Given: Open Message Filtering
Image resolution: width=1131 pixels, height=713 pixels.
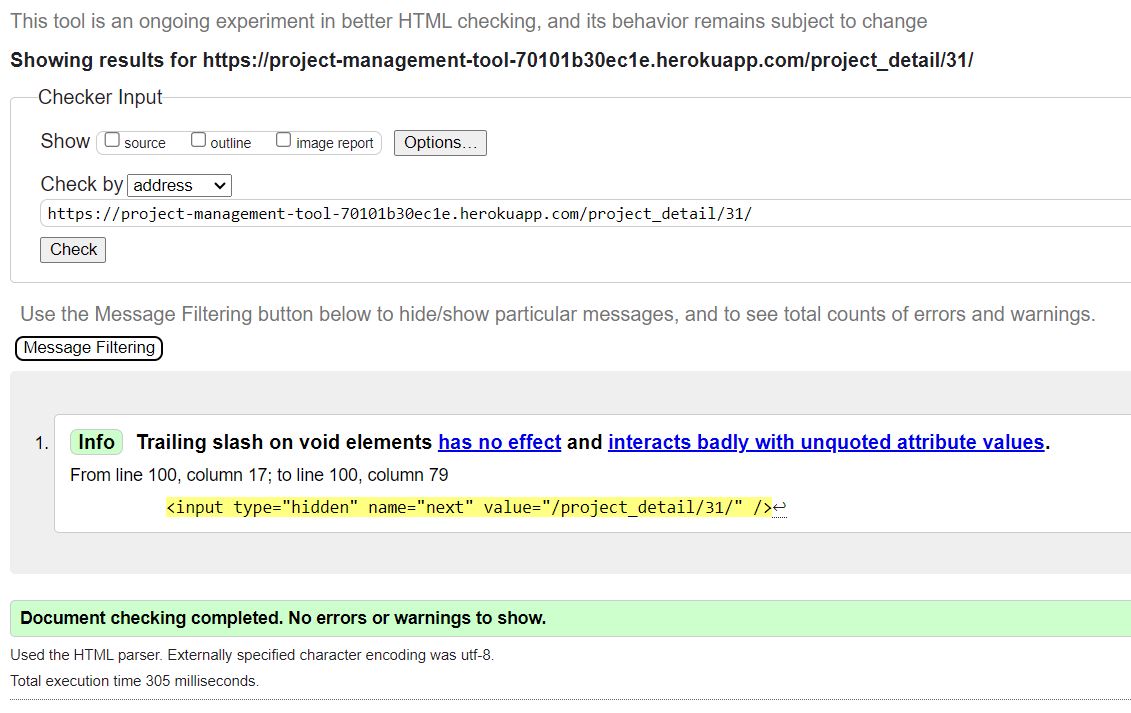Looking at the screenshot, I should click(x=88, y=348).
